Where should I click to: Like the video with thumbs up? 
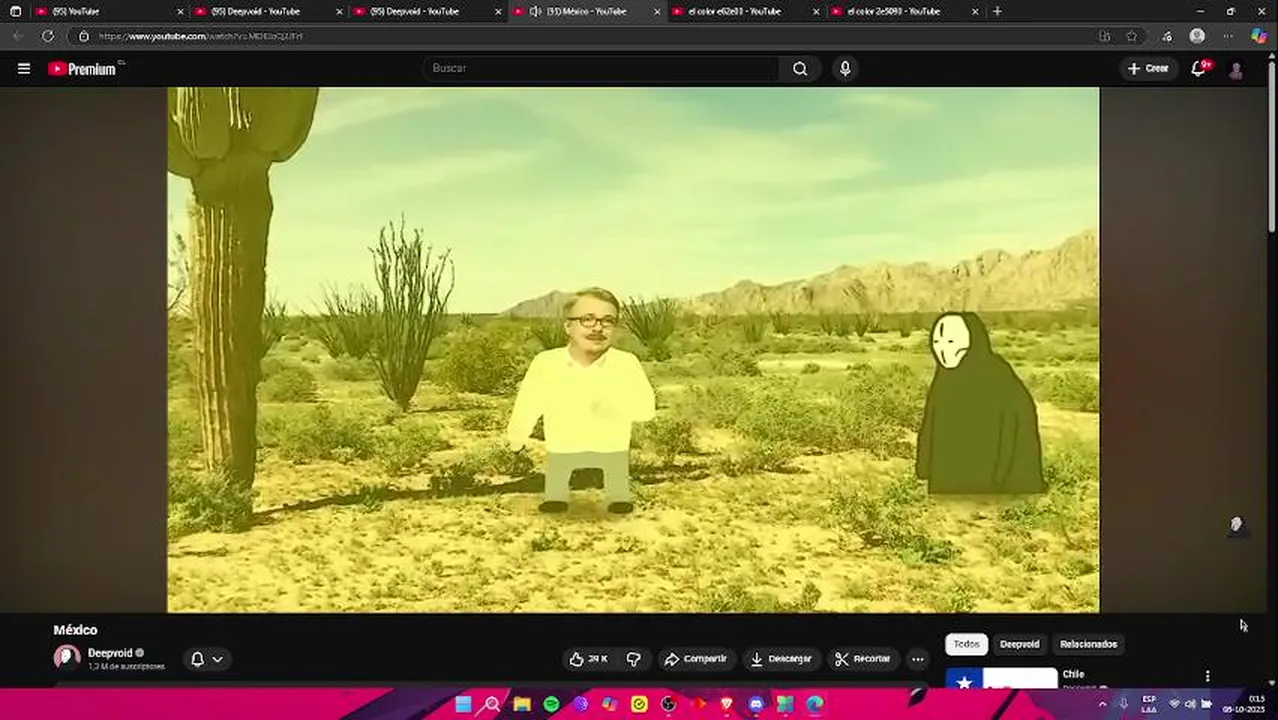[589, 659]
